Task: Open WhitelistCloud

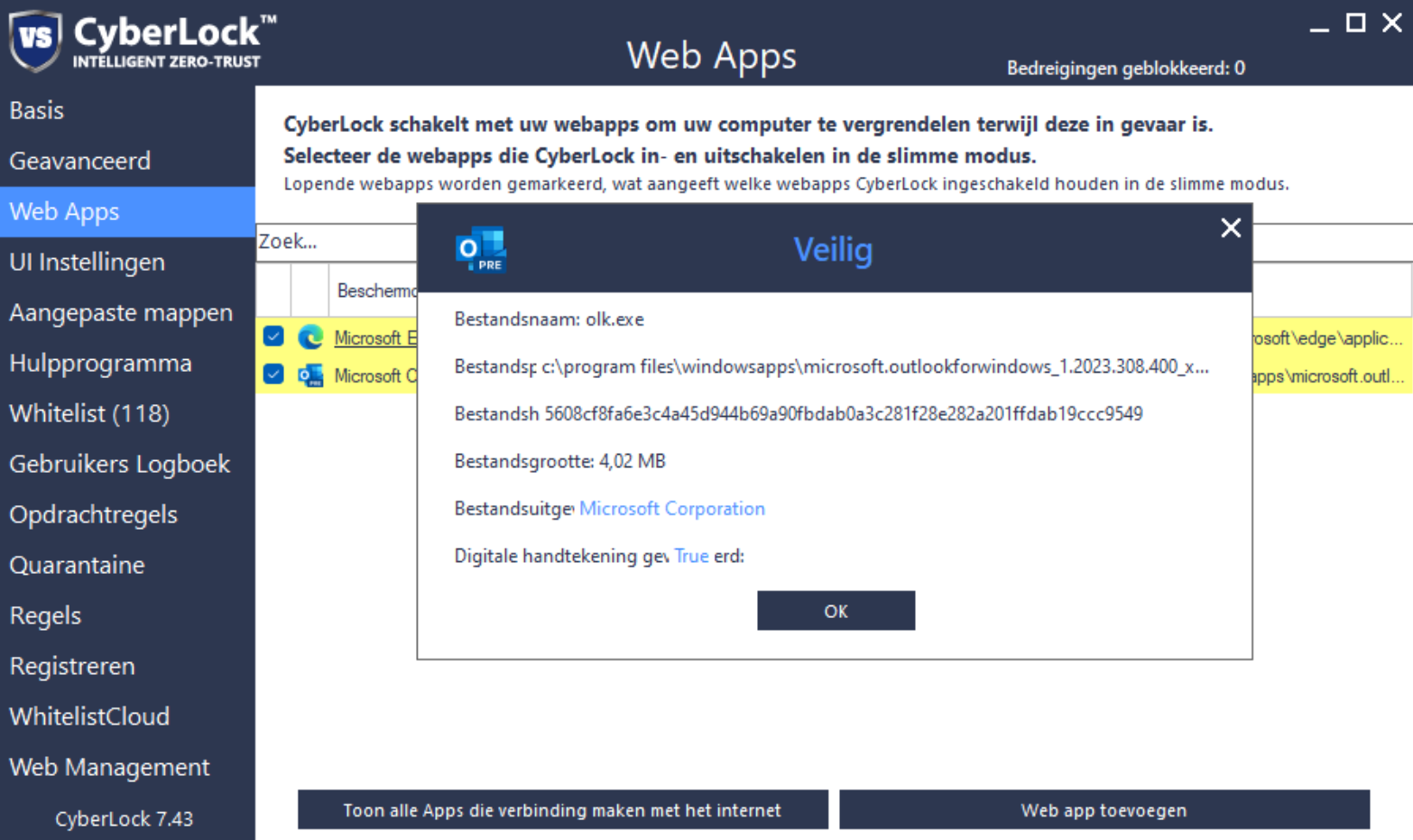Action: pos(127,716)
